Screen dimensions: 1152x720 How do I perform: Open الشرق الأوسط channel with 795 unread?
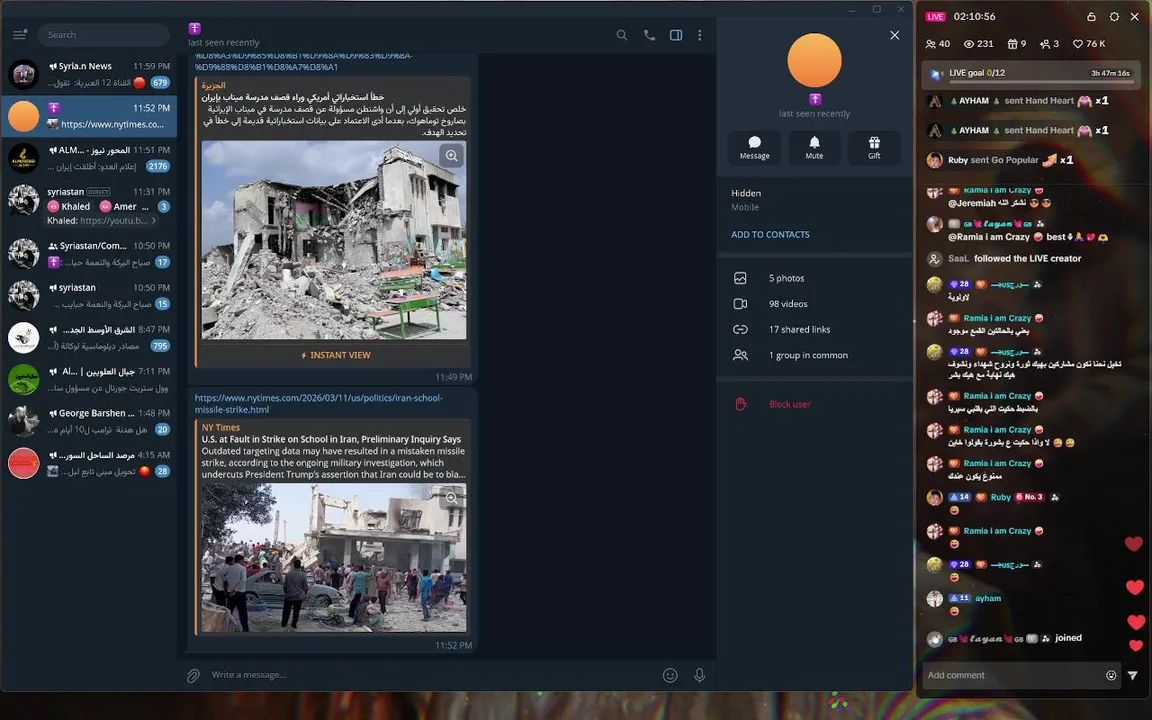click(89, 337)
